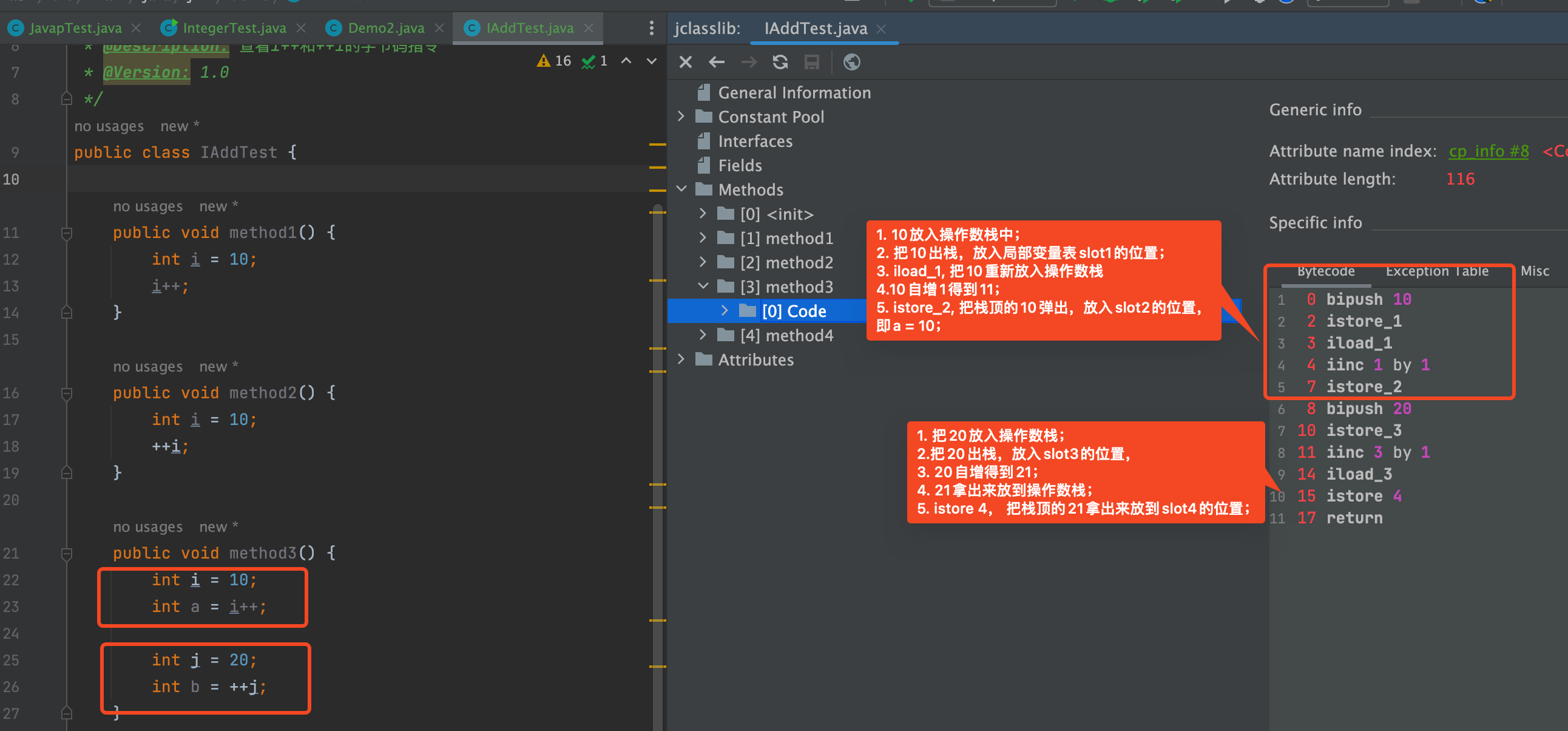Click 'no usages' hint above class IAddTest
Viewport: 1568px width, 731px height.
pyautogui.click(x=109, y=126)
